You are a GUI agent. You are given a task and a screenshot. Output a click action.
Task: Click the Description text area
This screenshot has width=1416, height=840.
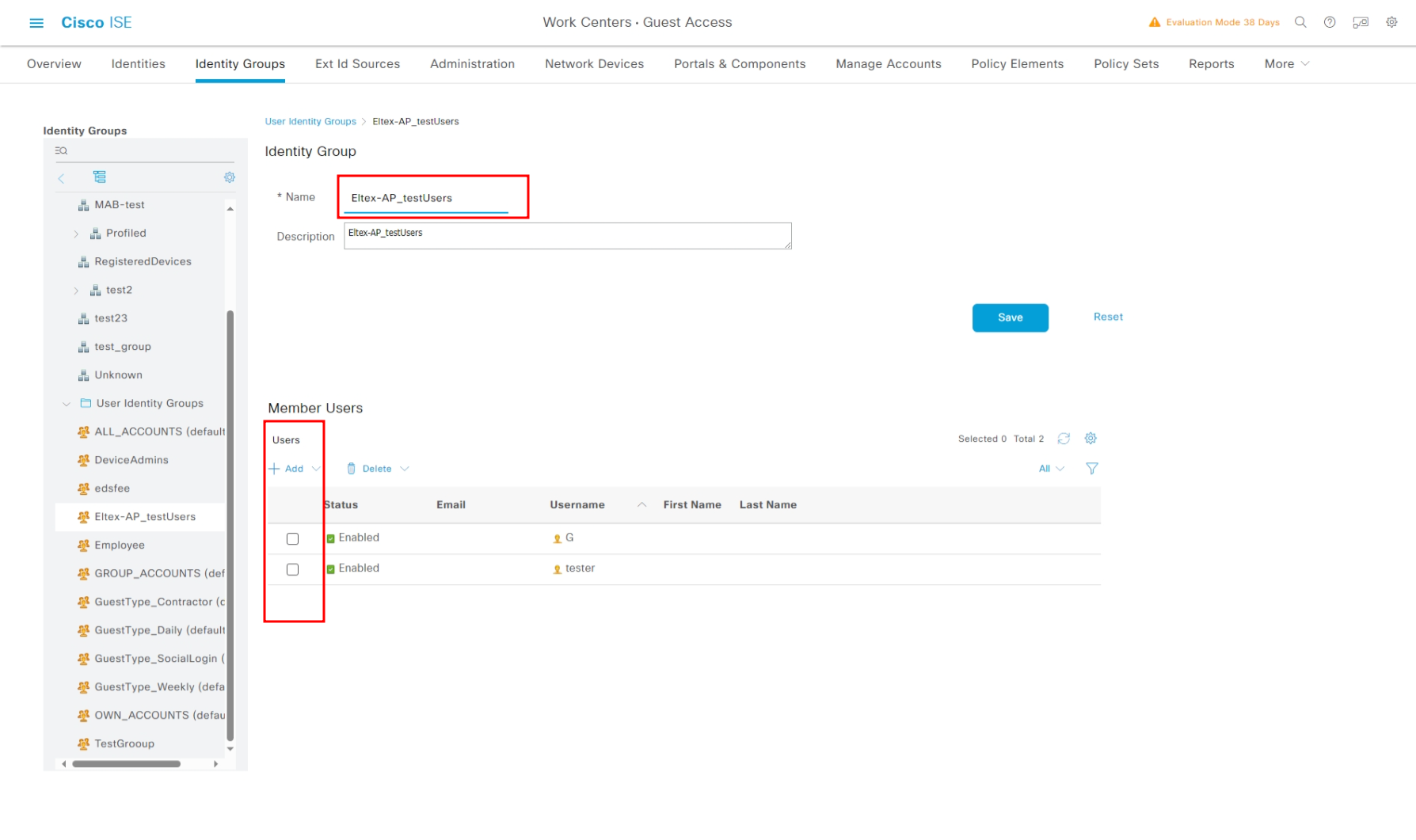pyautogui.click(x=568, y=236)
